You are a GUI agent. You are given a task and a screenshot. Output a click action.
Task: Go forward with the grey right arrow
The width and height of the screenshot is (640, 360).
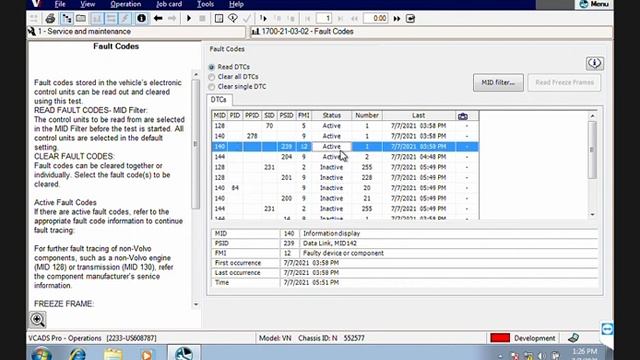172,18
